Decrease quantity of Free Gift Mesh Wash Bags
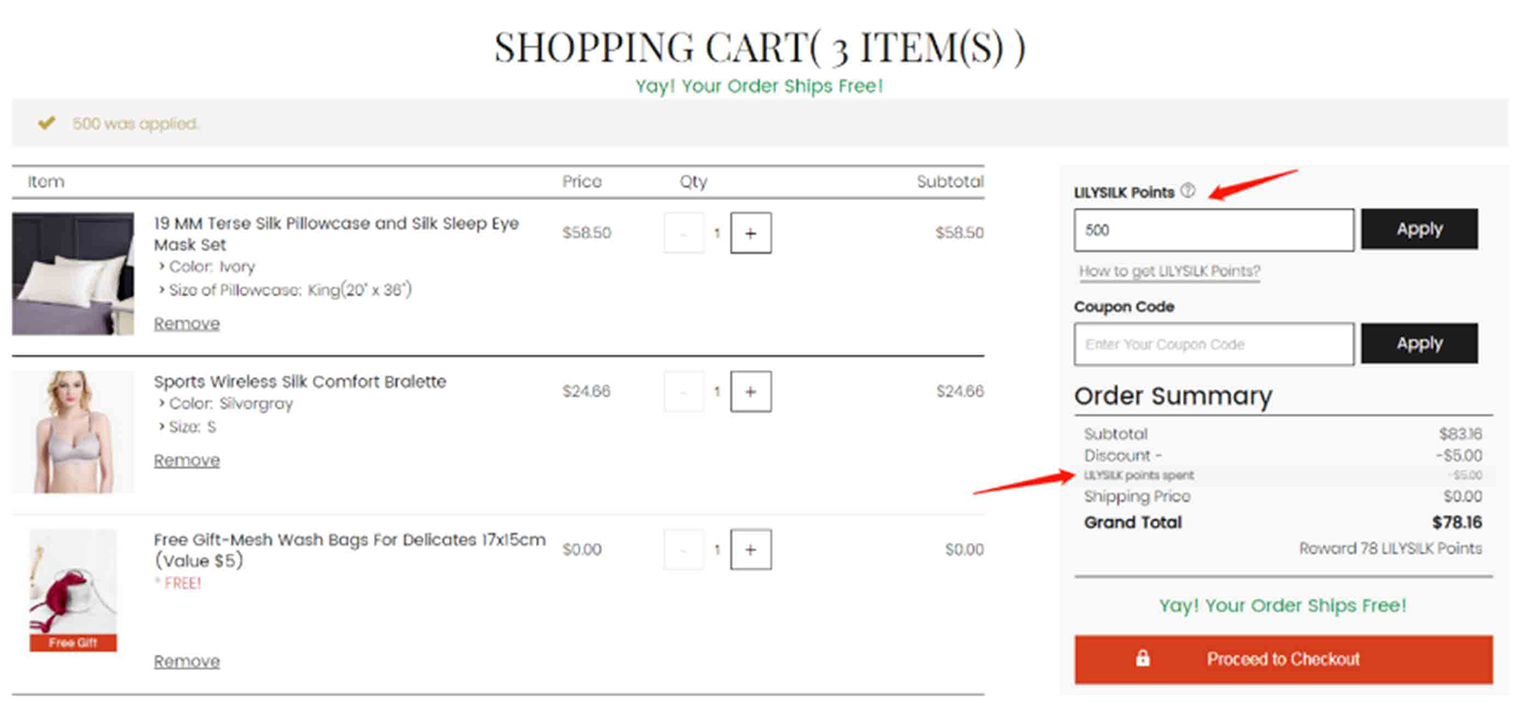1522x718 pixels. (x=684, y=550)
